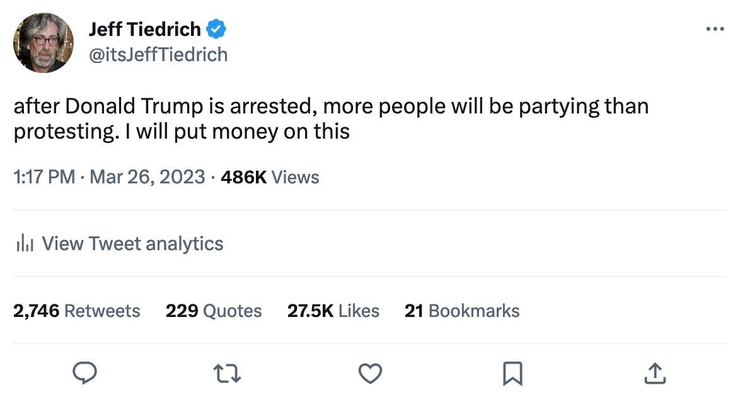Open the share upload arrow icon
The image size is (740, 397).
coord(655,373)
